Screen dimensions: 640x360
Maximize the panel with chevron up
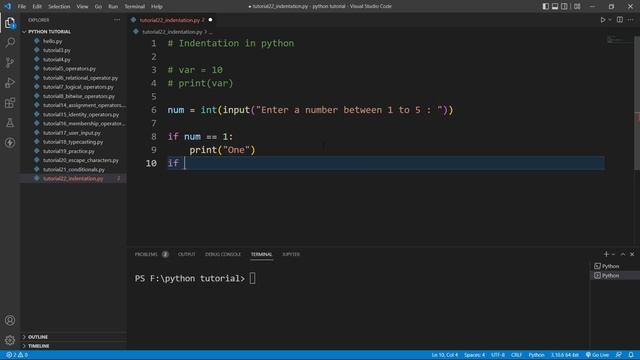click(623, 254)
